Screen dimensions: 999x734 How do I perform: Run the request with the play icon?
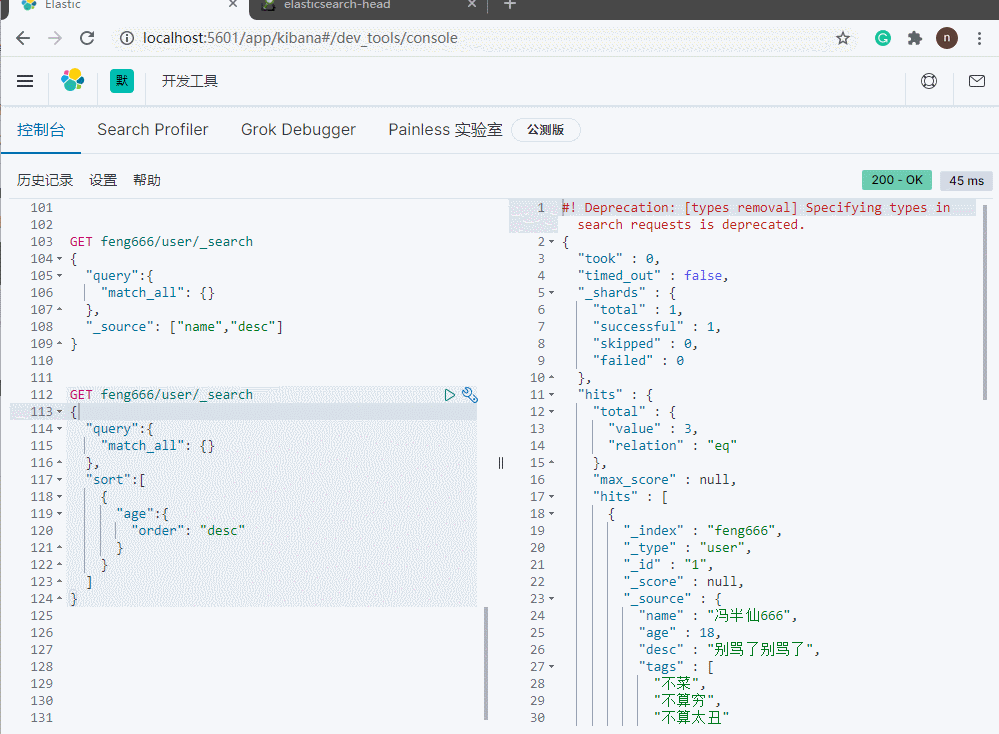[450, 395]
